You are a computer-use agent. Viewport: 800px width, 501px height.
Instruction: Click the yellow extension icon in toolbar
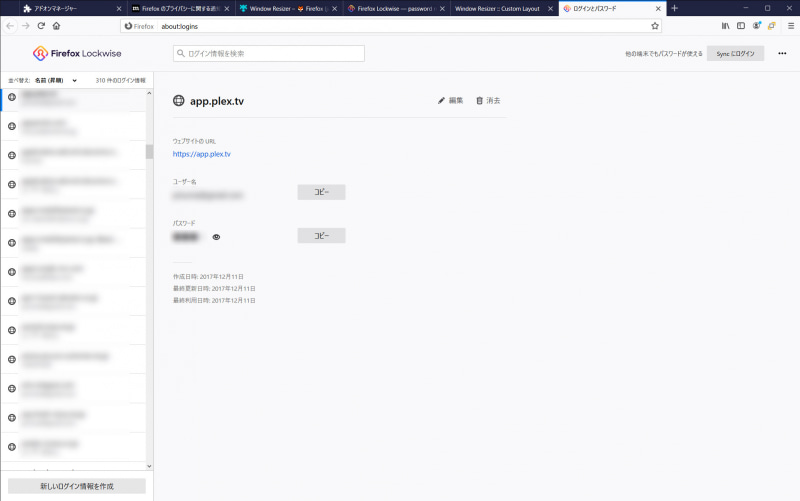pos(771,26)
